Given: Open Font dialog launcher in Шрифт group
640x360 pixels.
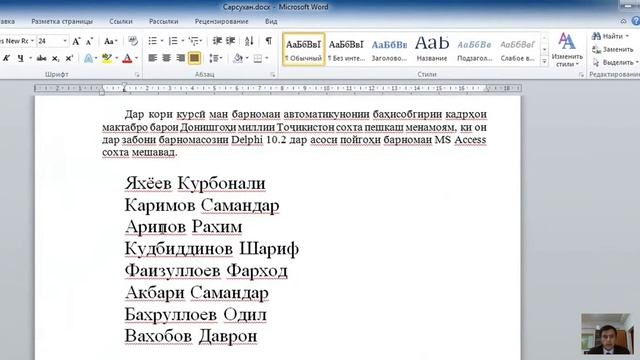Looking at the screenshot, I should pyautogui.click(x=137, y=75).
